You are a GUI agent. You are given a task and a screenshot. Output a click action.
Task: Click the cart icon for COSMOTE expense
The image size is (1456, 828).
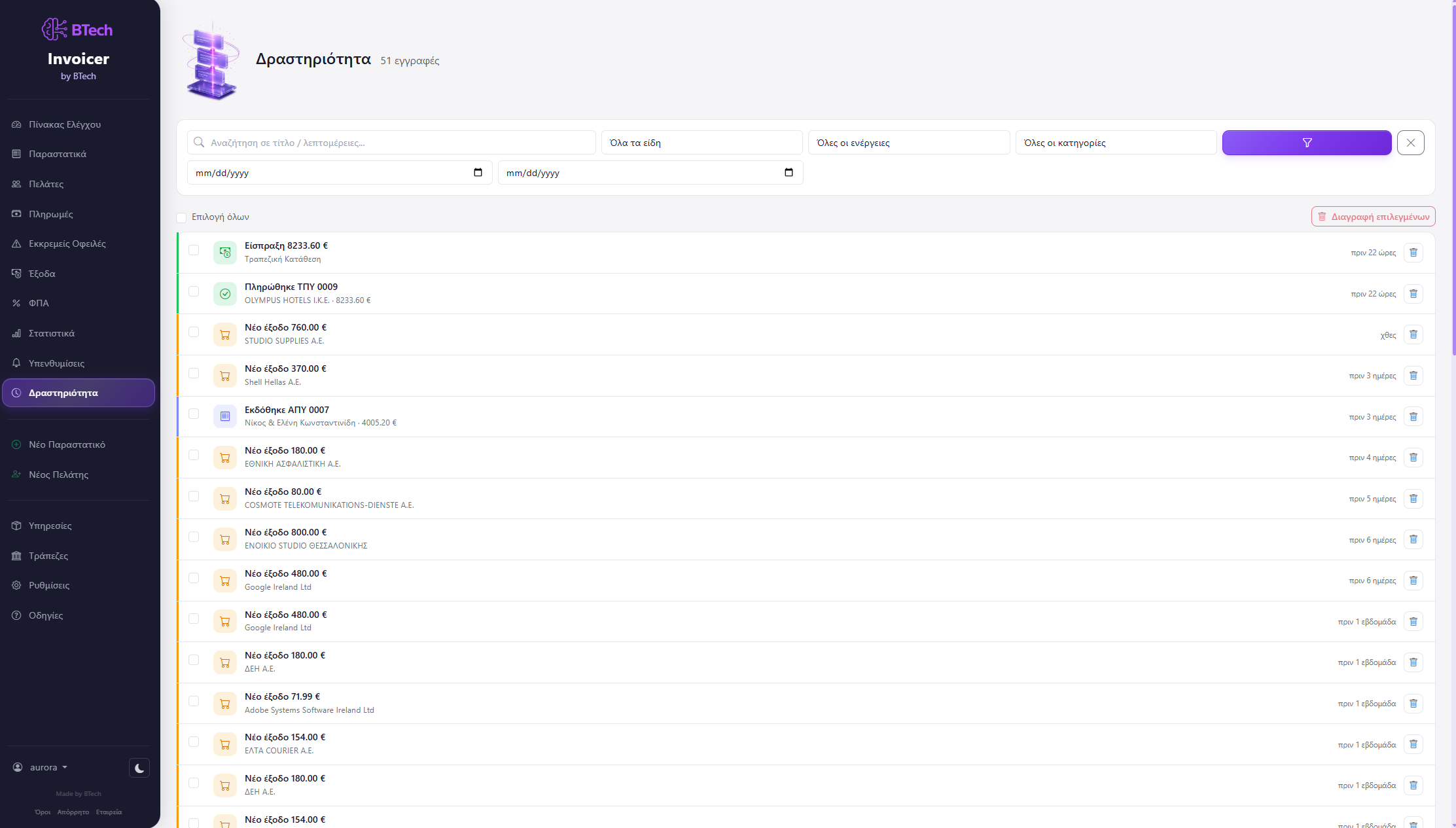click(x=225, y=499)
